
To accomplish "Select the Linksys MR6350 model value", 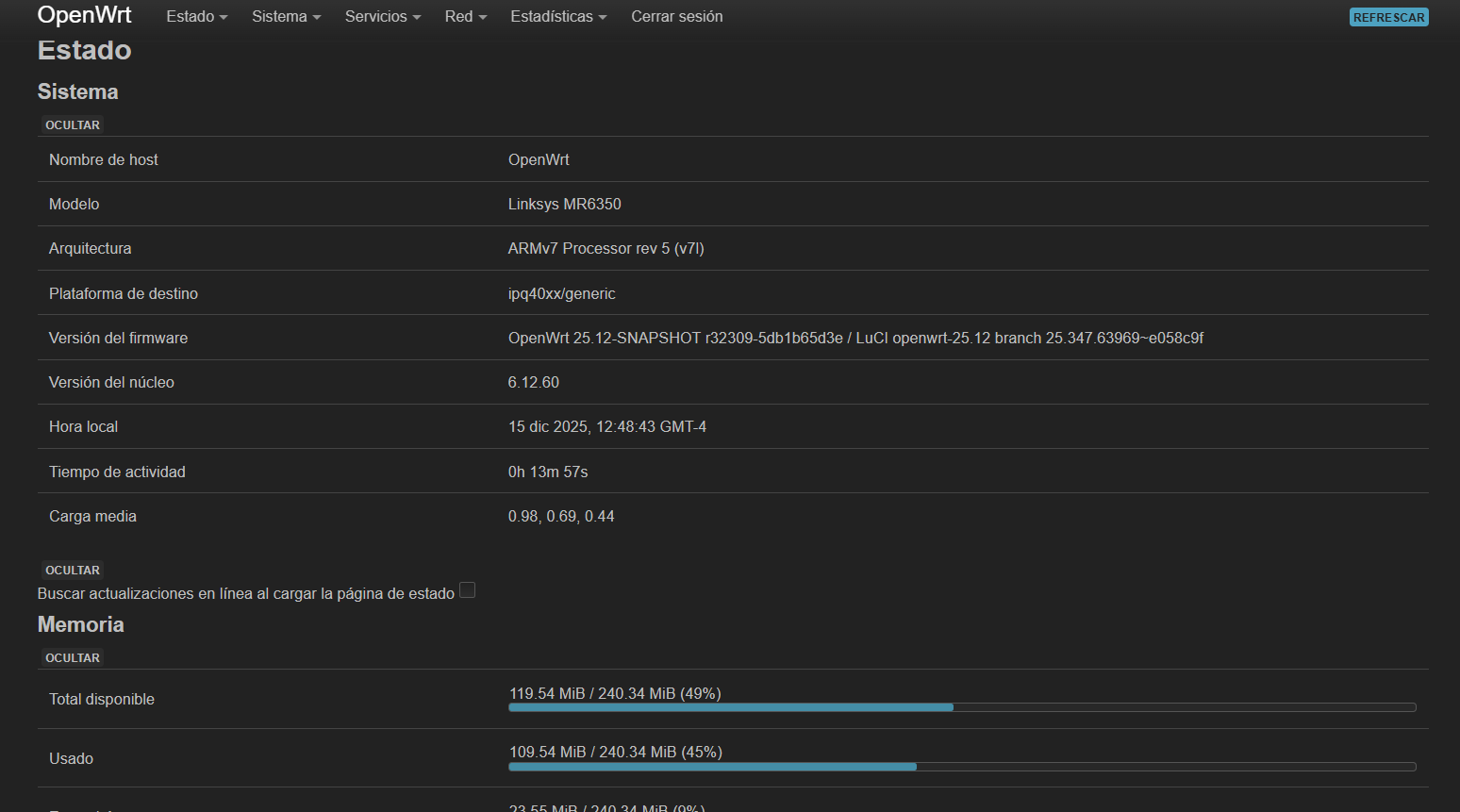I will tap(564, 204).
